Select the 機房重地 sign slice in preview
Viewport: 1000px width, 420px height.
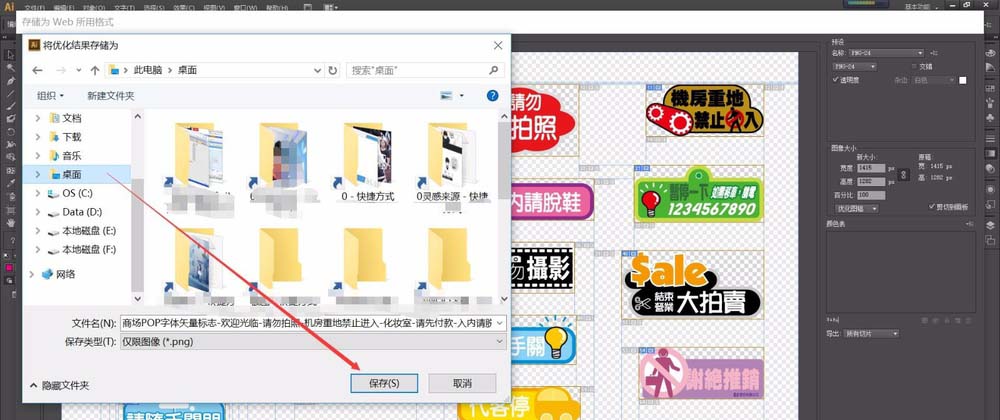[x=705, y=110]
